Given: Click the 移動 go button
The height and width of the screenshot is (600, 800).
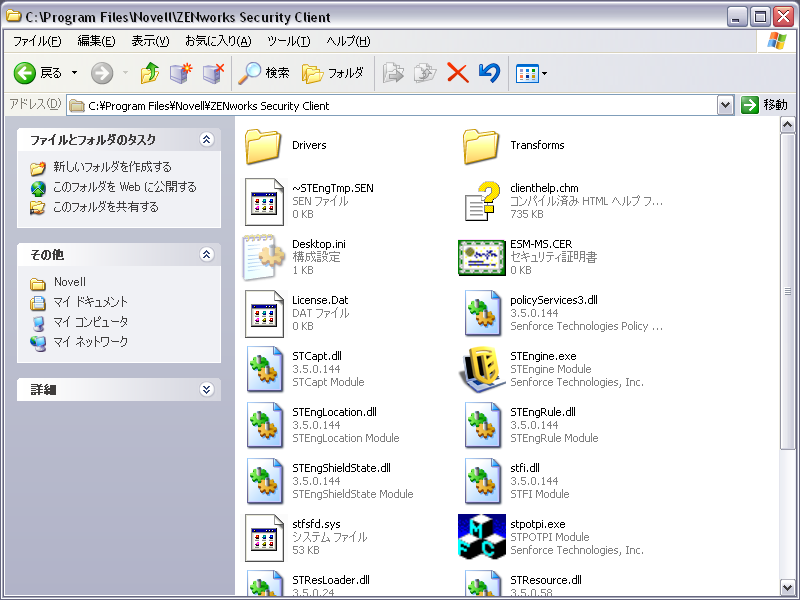Looking at the screenshot, I should tap(764, 105).
